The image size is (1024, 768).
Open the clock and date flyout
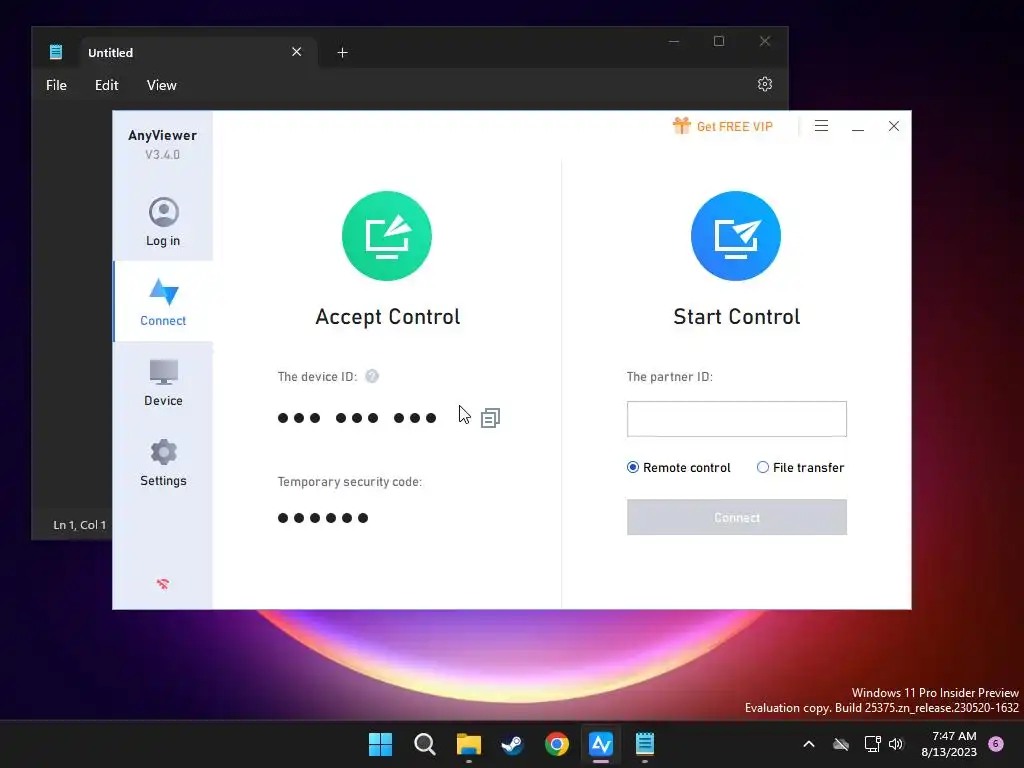pos(949,744)
